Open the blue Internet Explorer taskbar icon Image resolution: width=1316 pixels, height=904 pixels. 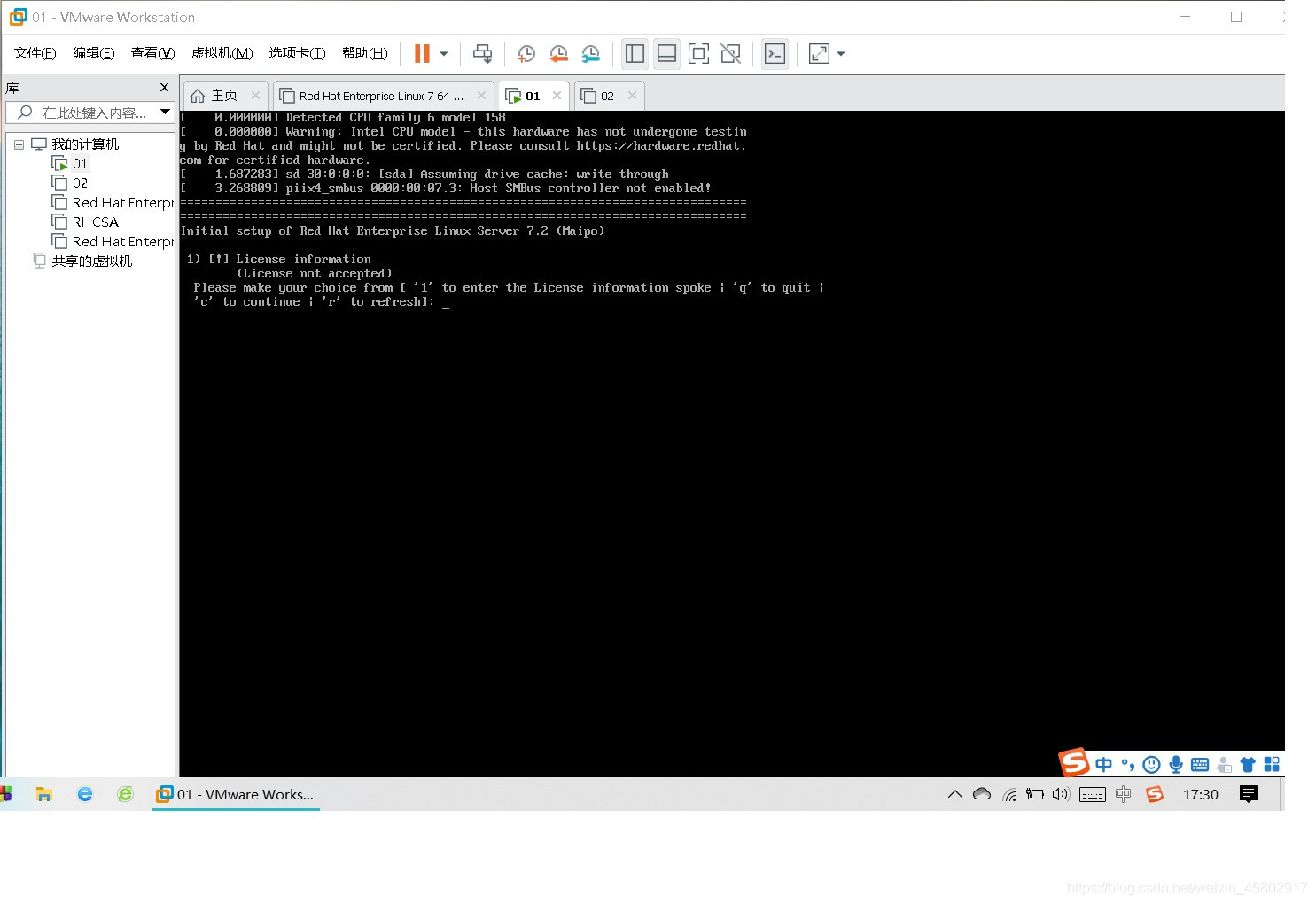[x=85, y=794]
